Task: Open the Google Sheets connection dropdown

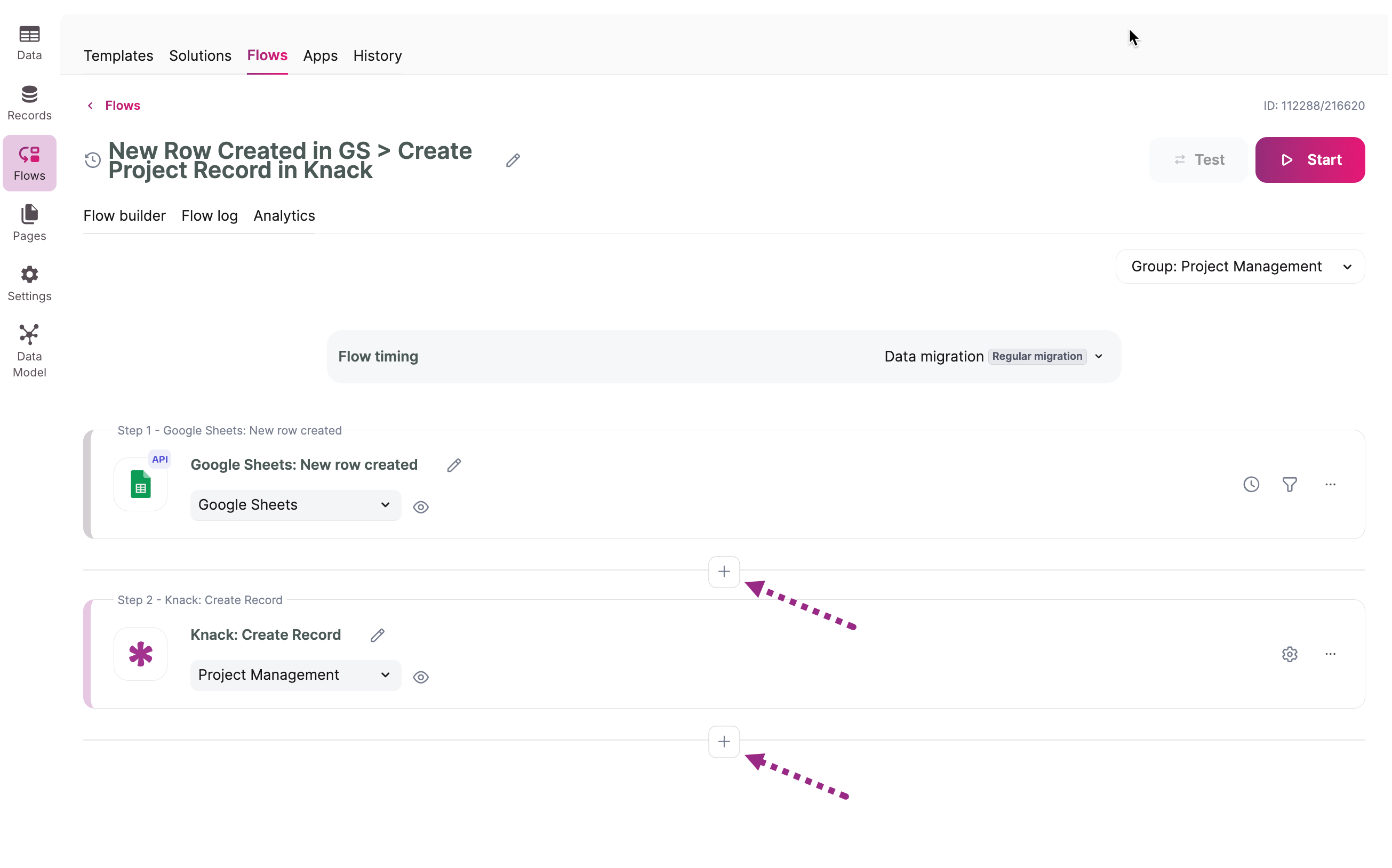Action: 295,505
